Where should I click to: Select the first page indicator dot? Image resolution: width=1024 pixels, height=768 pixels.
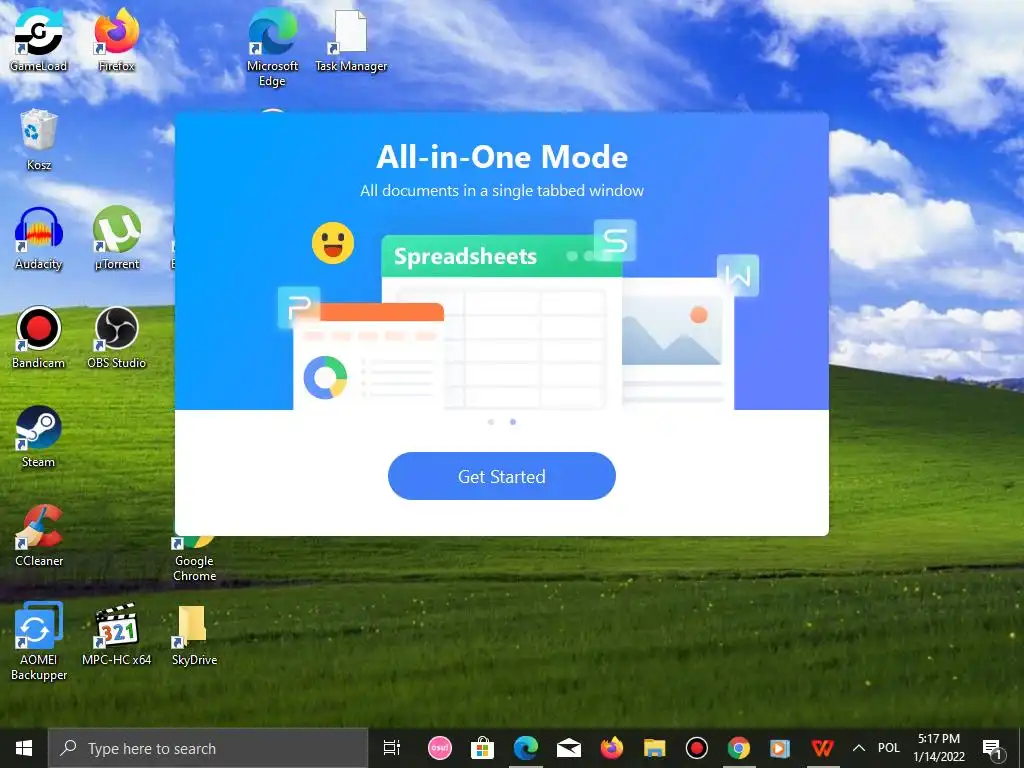[x=491, y=422]
